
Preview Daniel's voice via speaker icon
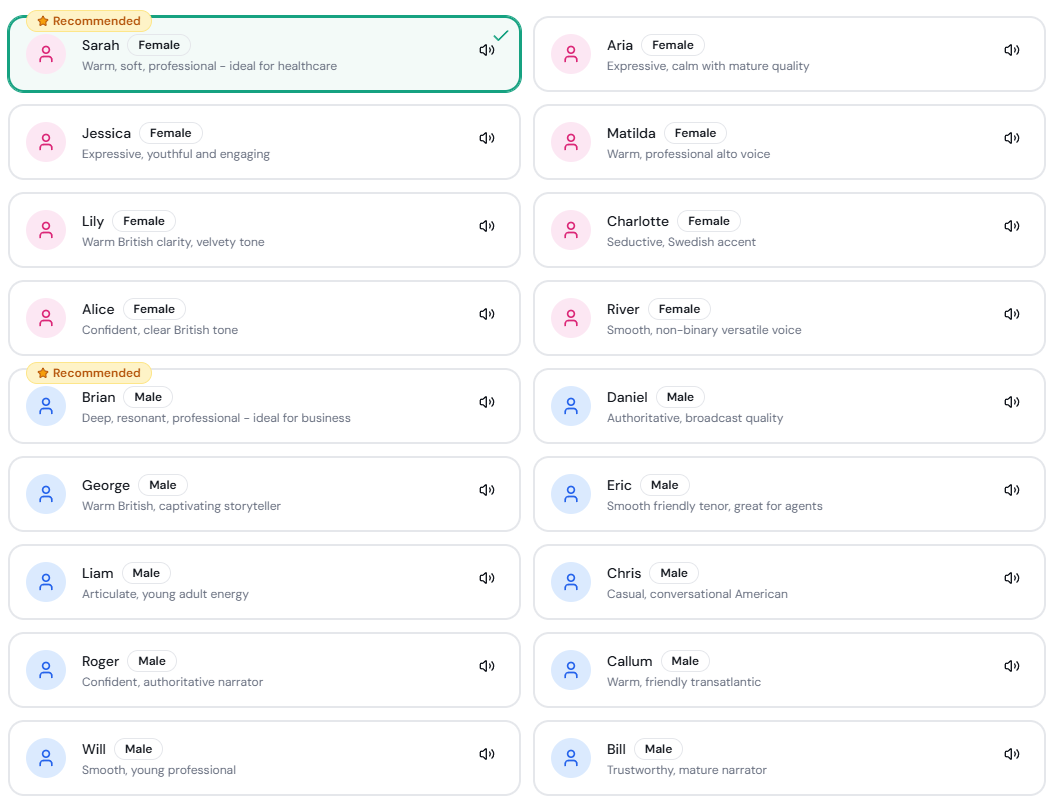pos(1012,402)
